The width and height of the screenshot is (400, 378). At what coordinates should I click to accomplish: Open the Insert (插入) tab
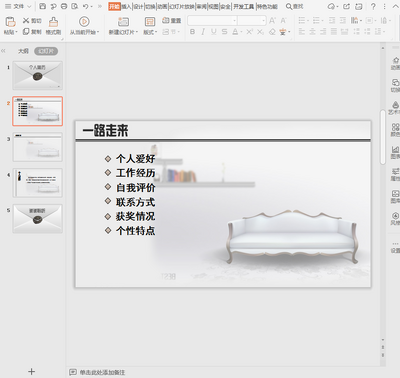pyautogui.click(x=126, y=6)
